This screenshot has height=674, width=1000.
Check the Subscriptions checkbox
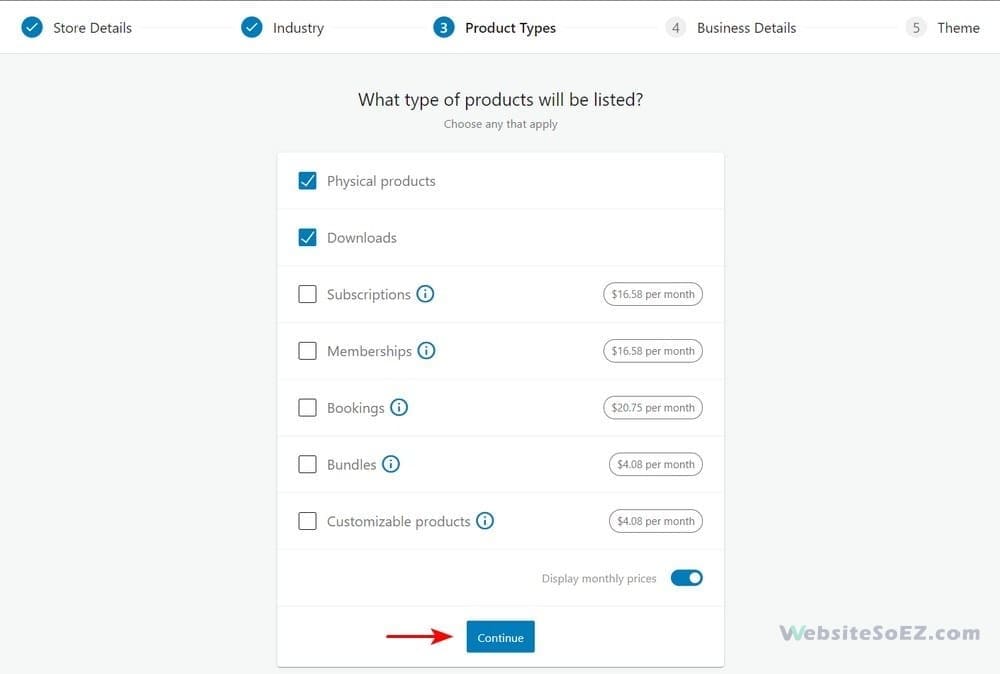[307, 294]
